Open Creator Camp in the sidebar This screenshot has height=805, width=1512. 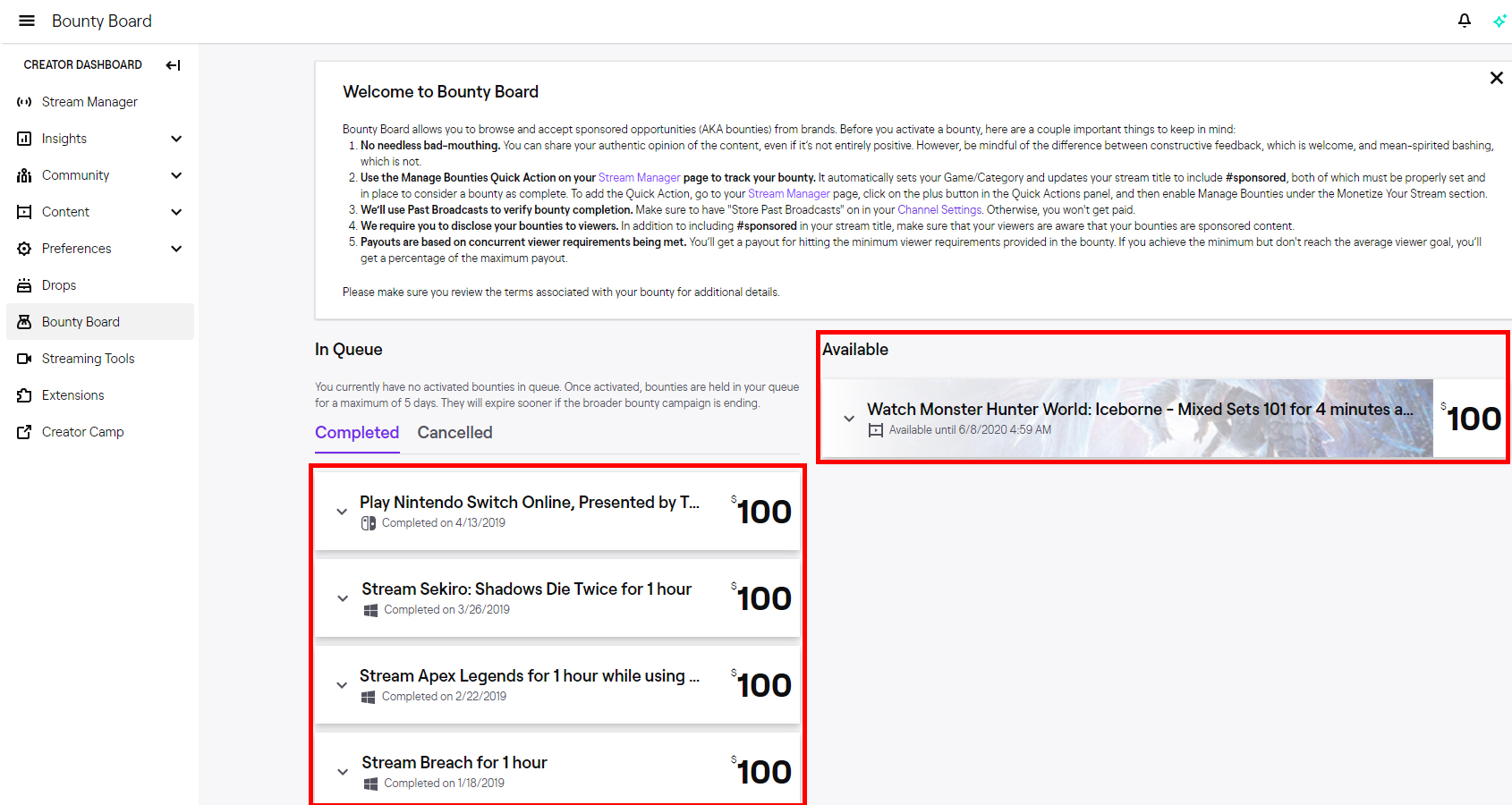click(100, 432)
